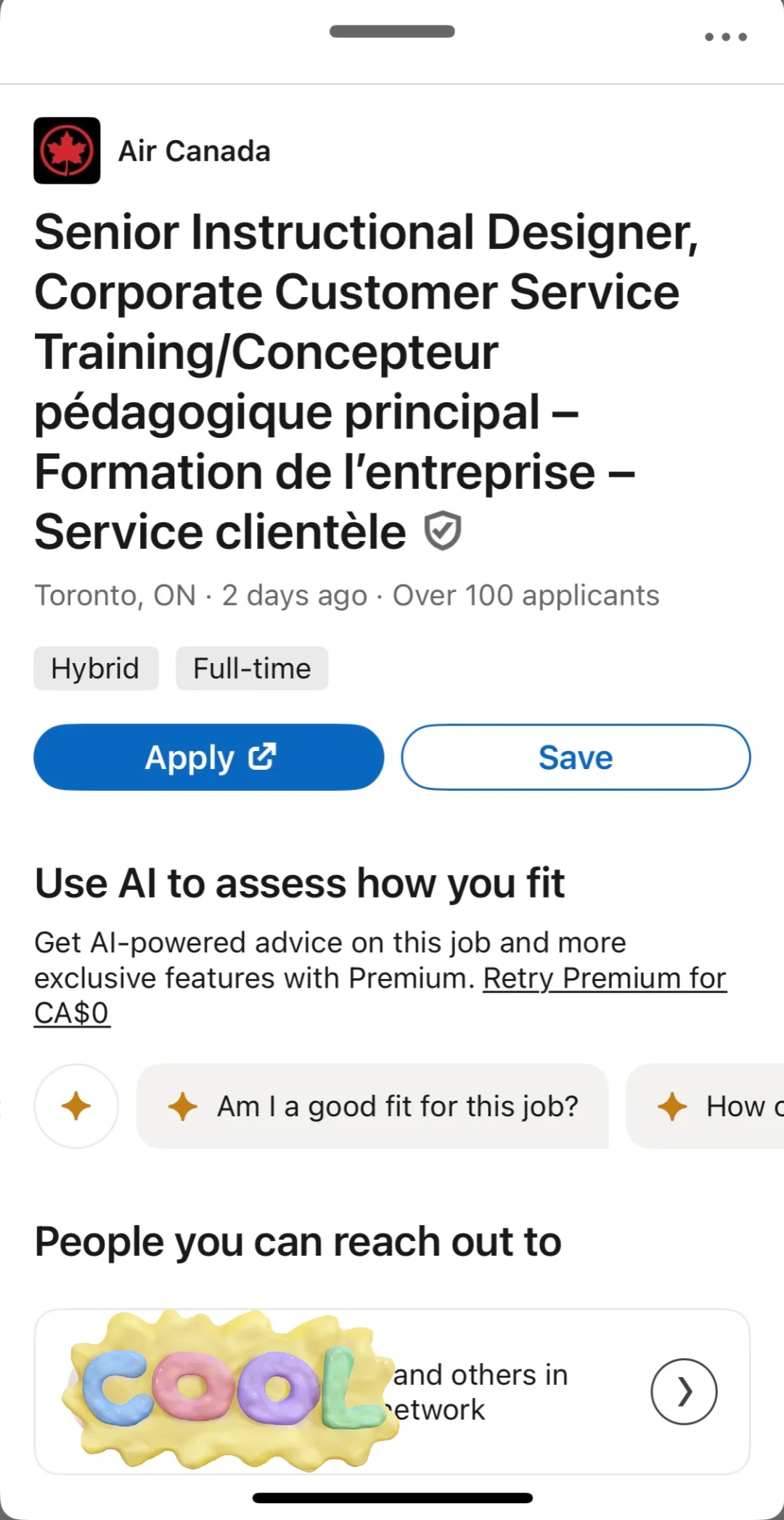Open the Air Canada company name
Image resolution: width=784 pixels, height=1520 pixels.
195,151
